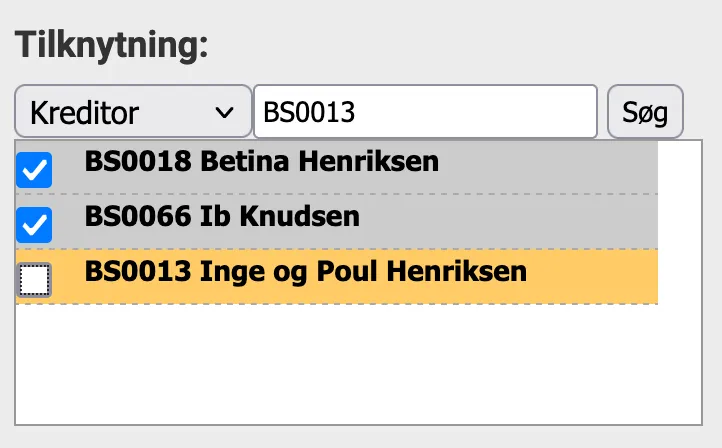This screenshot has width=722, height=448.
Task: Click the BS0013 code in the orange row
Action: point(139,271)
